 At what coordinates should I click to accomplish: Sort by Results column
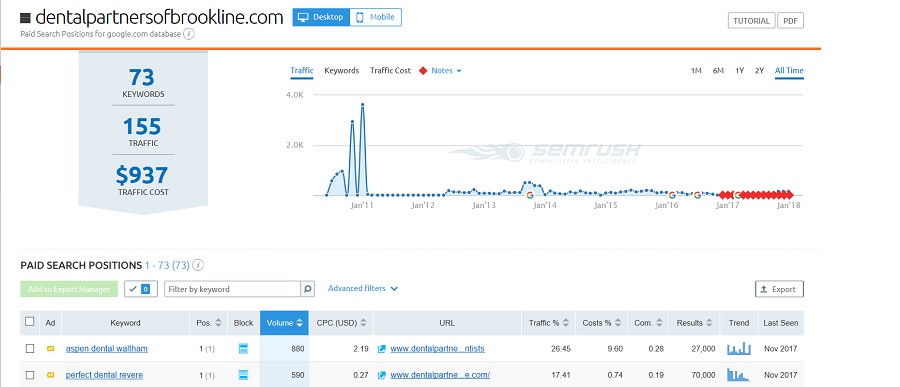[694, 323]
